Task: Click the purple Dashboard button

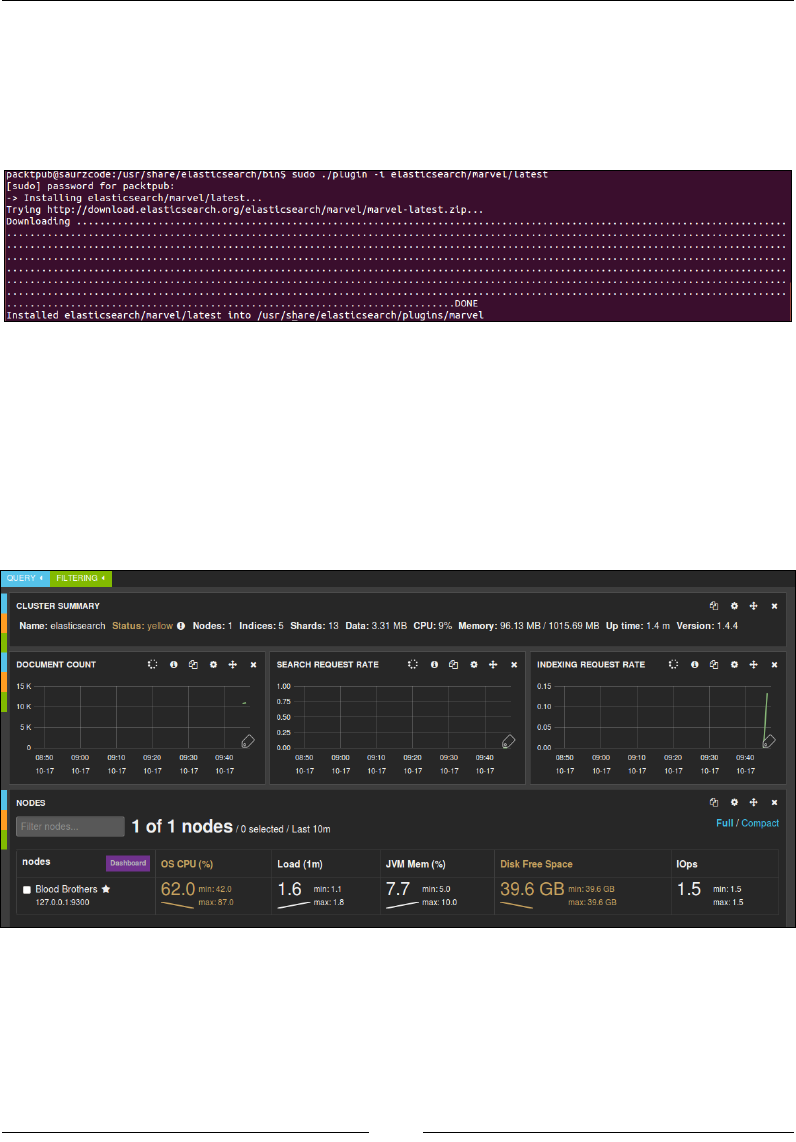Action: [128, 863]
